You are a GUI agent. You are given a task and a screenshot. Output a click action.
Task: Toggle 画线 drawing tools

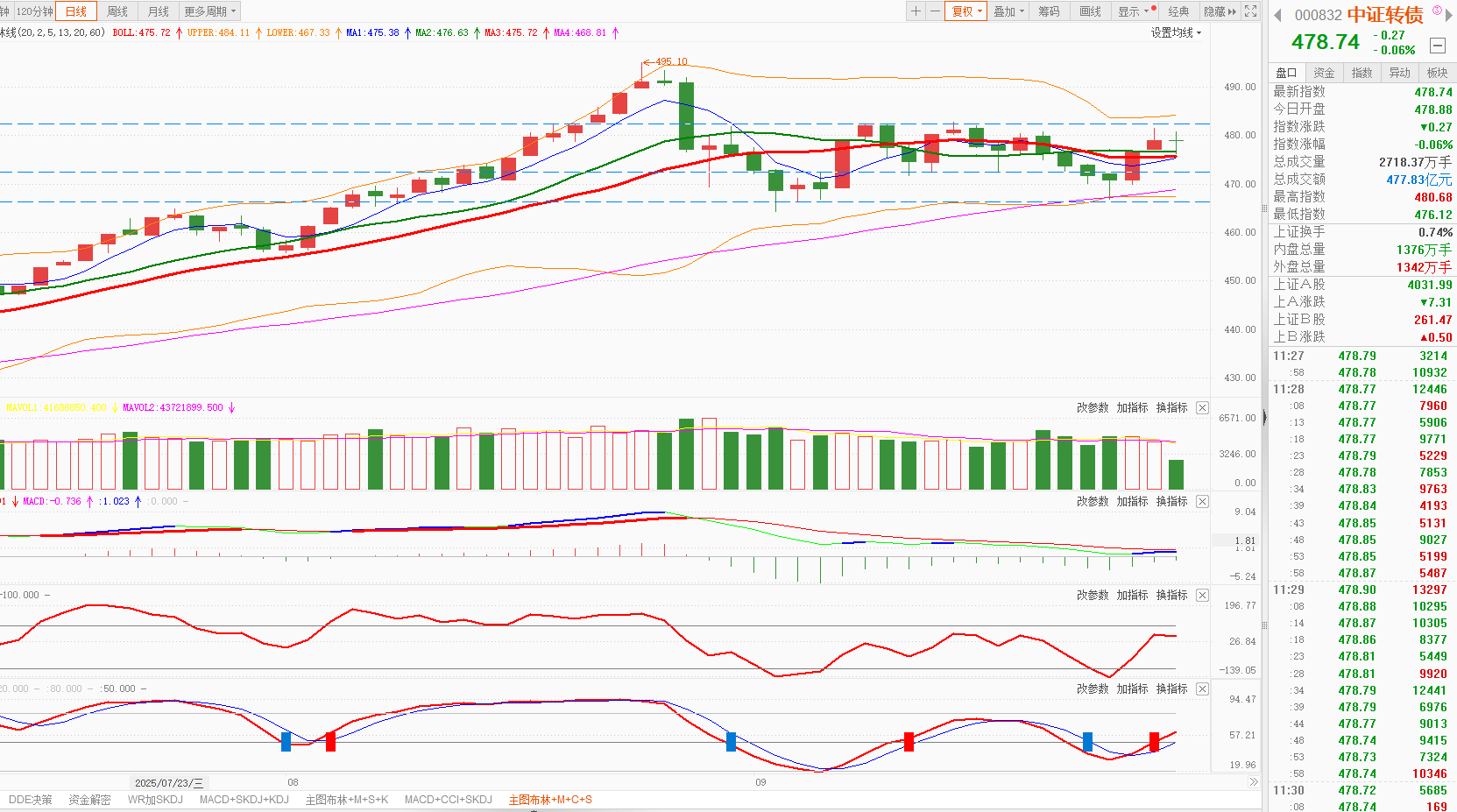(1090, 11)
